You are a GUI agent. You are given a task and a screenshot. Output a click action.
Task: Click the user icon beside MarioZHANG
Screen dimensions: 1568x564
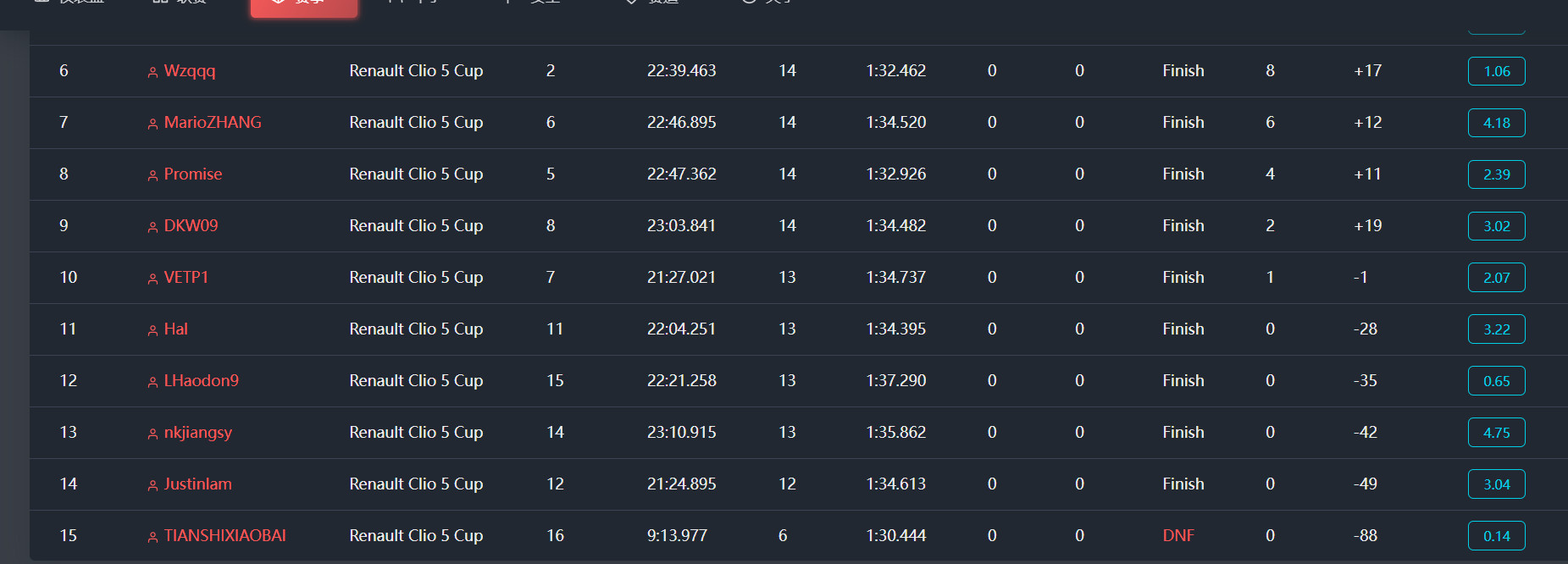click(x=152, y=124)
